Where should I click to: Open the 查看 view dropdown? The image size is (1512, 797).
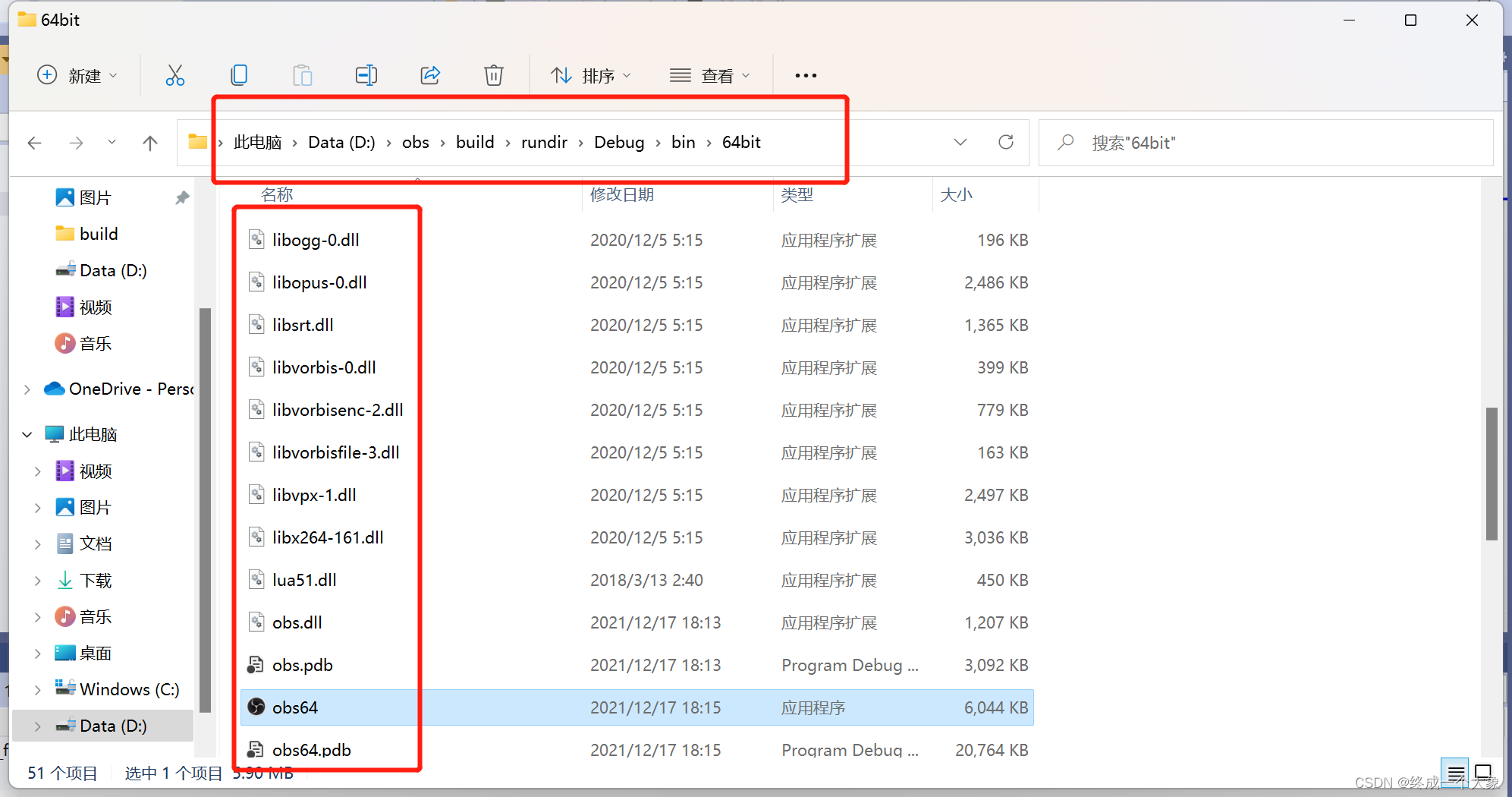pyautogui.click(x=710, y=75)
